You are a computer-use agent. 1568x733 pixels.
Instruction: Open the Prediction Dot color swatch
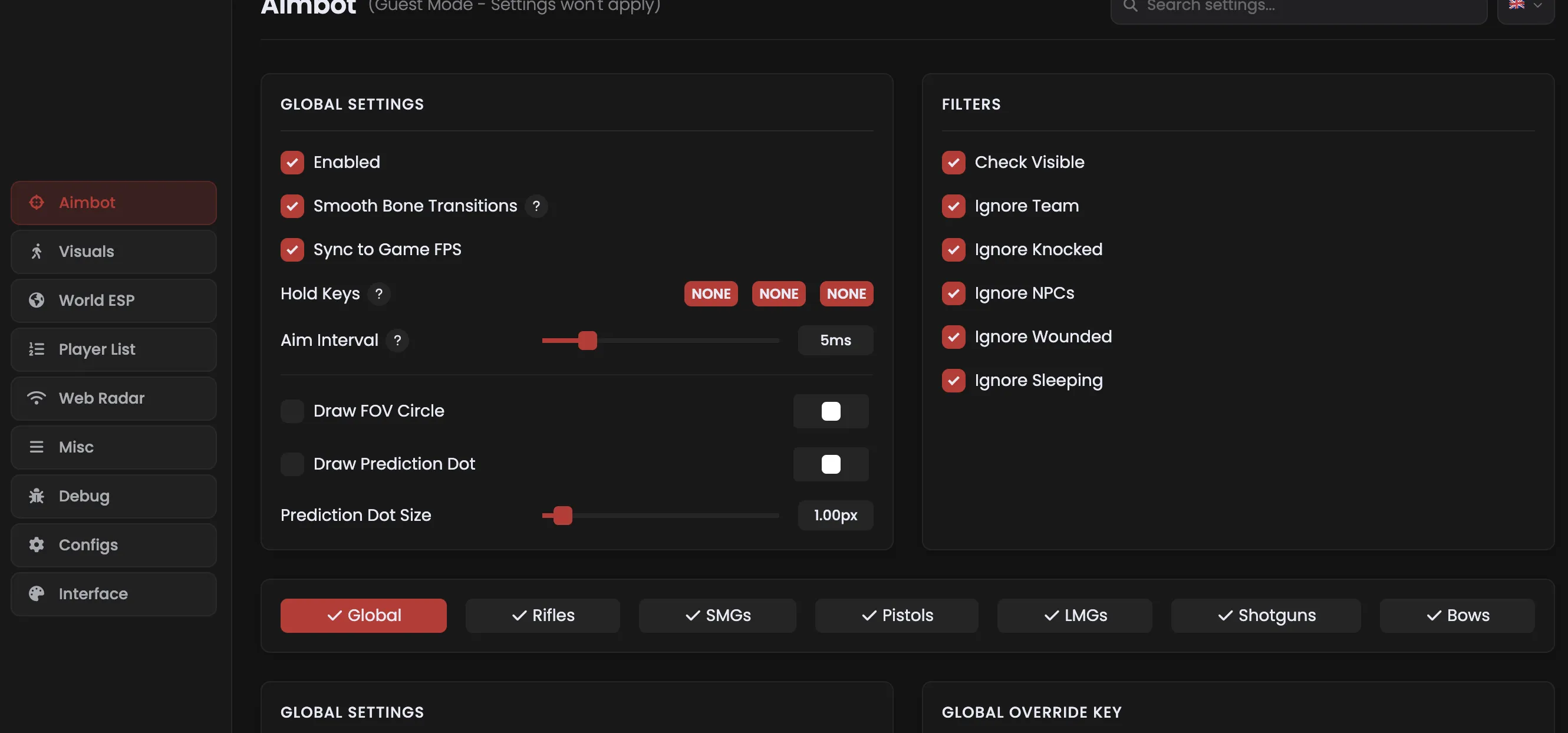click(x=831, y=464)
